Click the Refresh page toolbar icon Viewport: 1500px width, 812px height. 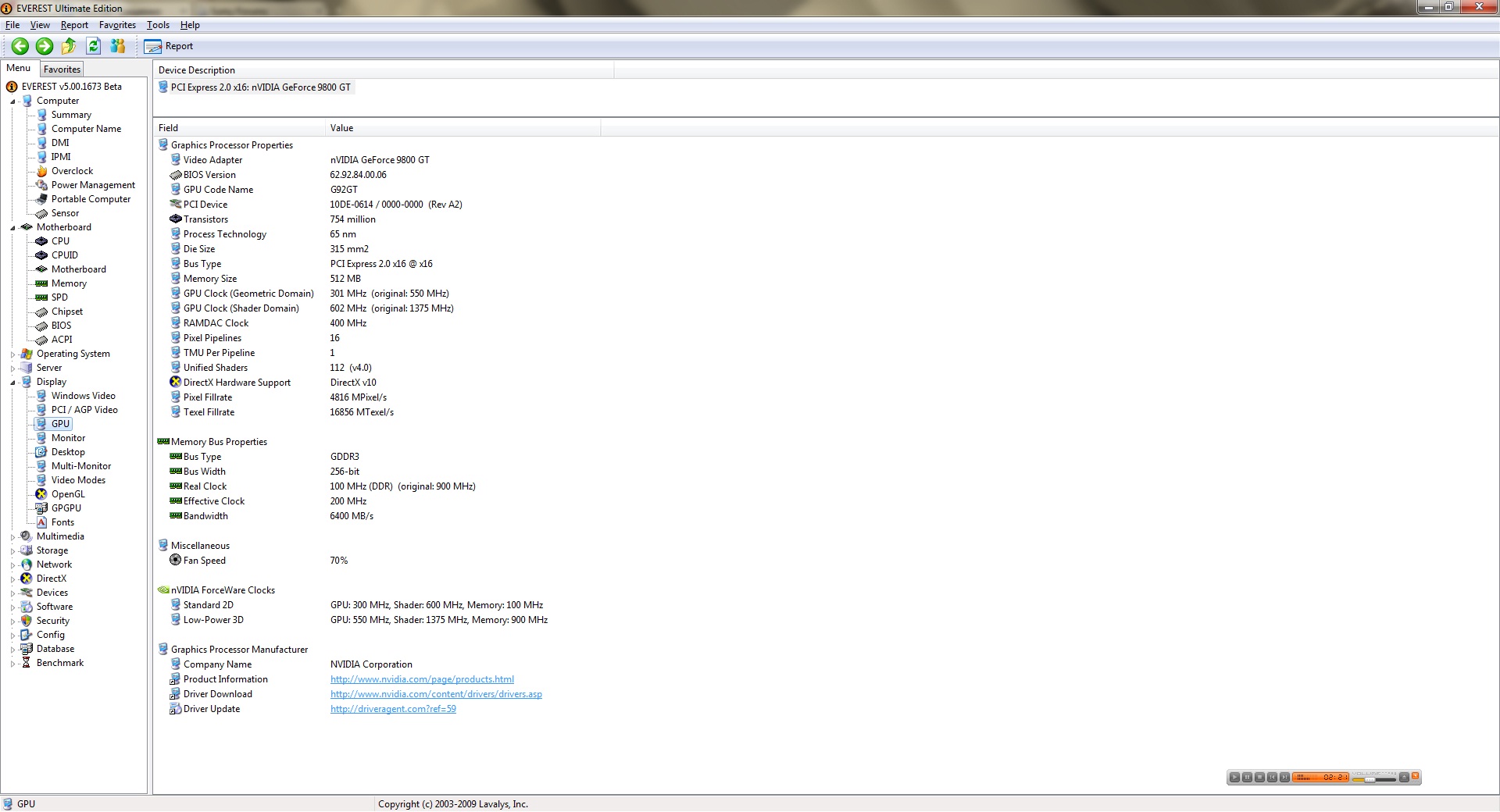pyautogui.click(x=94, y=46)
